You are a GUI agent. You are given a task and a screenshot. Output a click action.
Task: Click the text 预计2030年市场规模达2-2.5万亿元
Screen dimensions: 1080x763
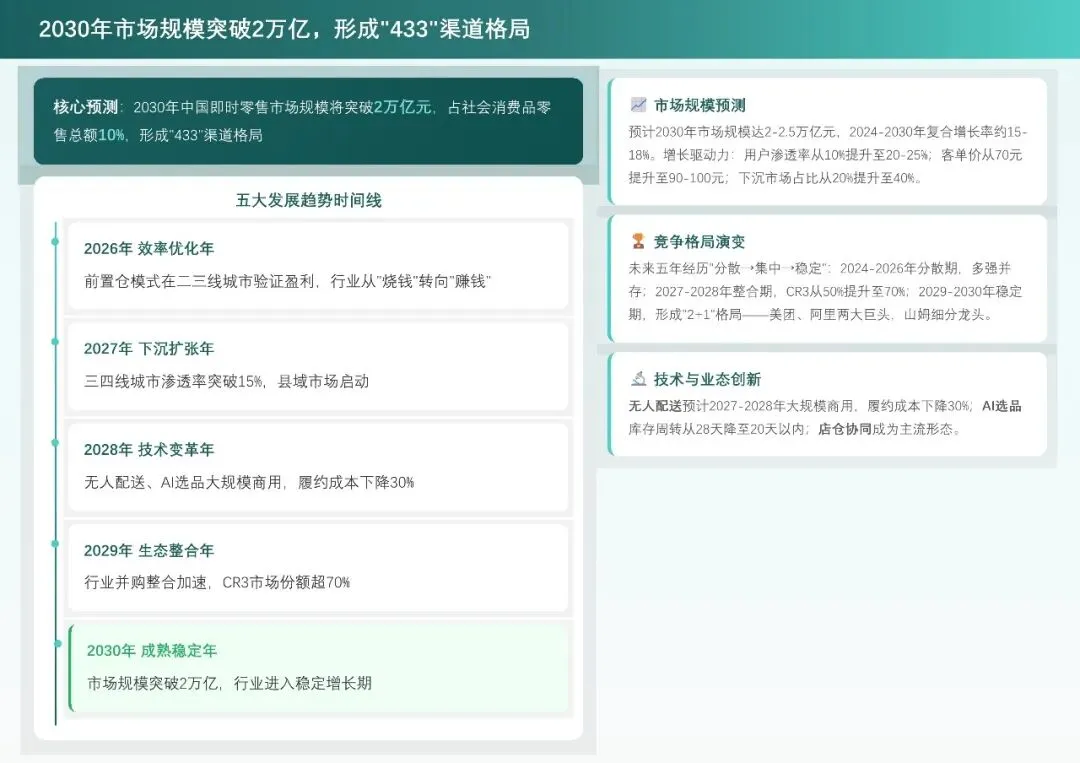click(x=732, y=132)
